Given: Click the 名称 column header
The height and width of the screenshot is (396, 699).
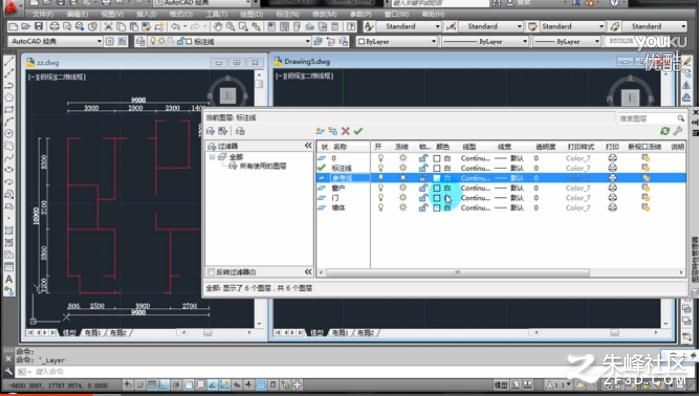Looking at the screenshot, I should click(x=340, y=147).
